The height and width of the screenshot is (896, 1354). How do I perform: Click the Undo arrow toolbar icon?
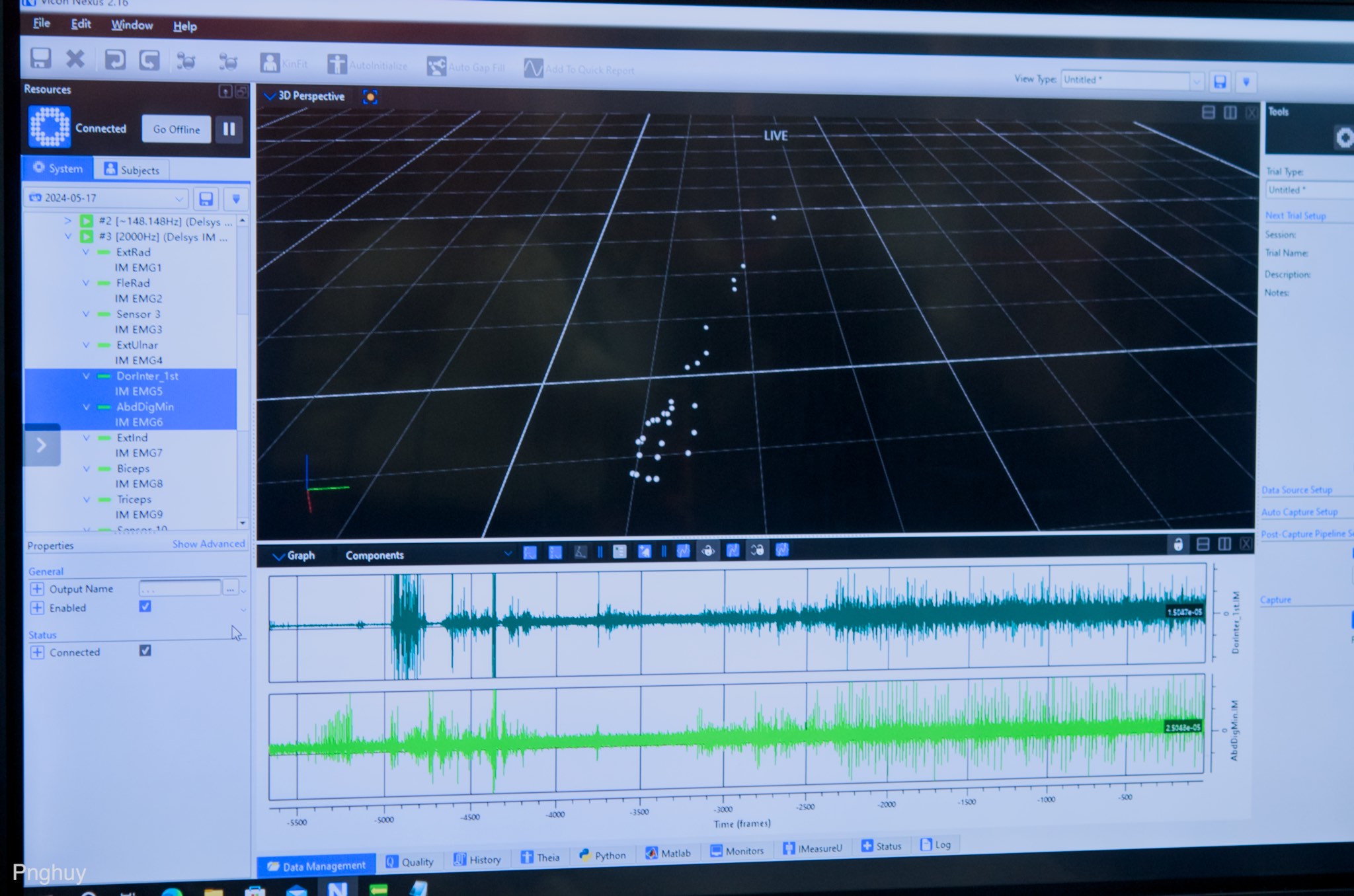click(x=115, y=60)
